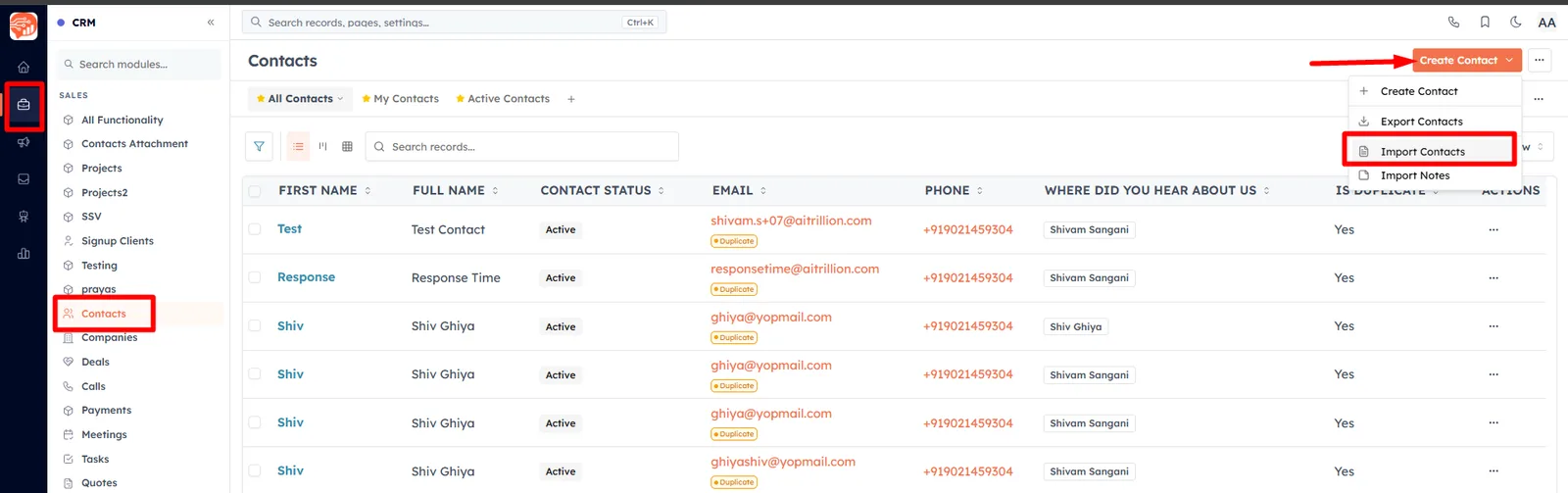Switch to list view icon
This screenshot has height=493, width=1568.
coord(298,147)
